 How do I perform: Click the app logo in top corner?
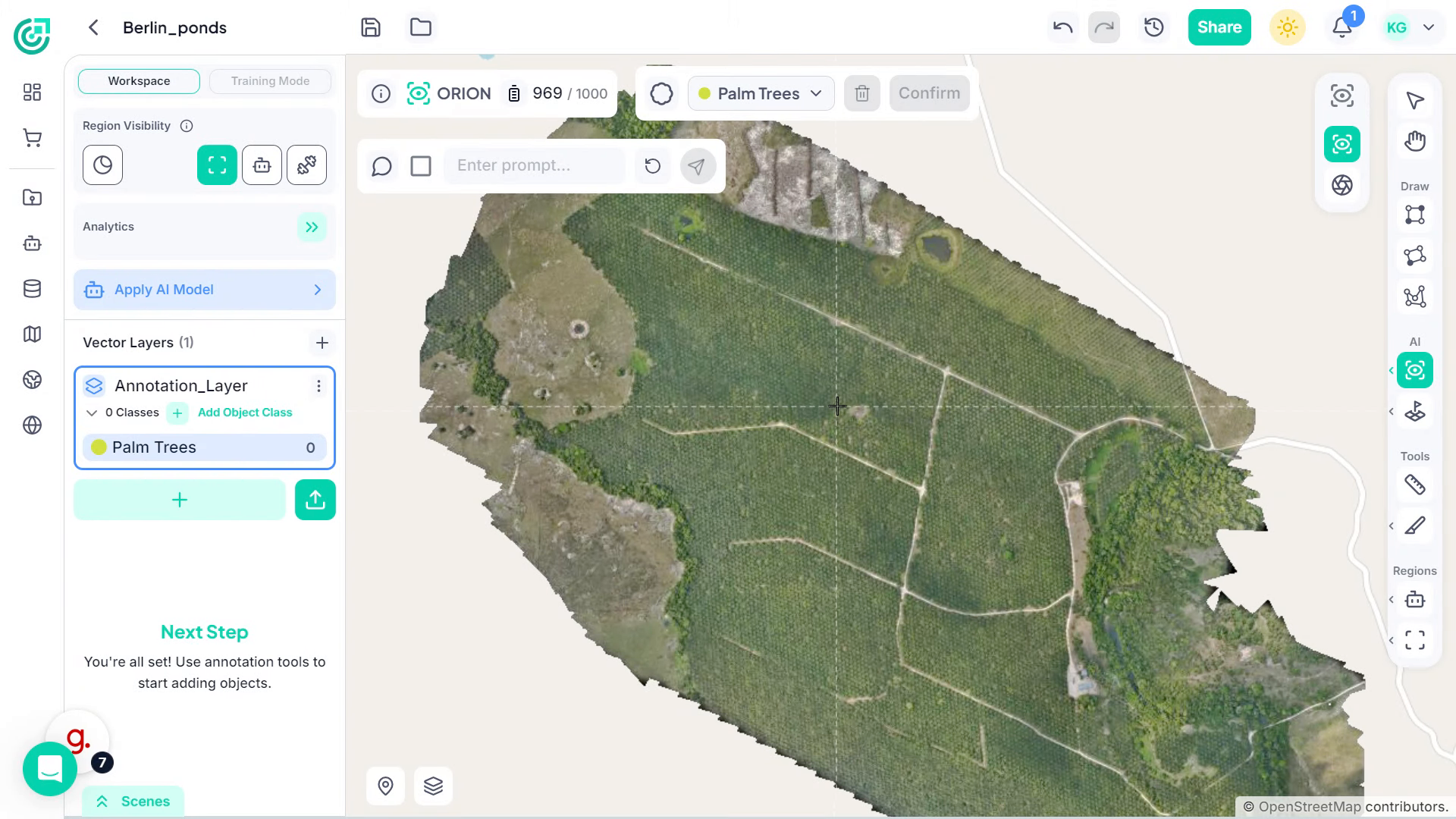[32, 35]
